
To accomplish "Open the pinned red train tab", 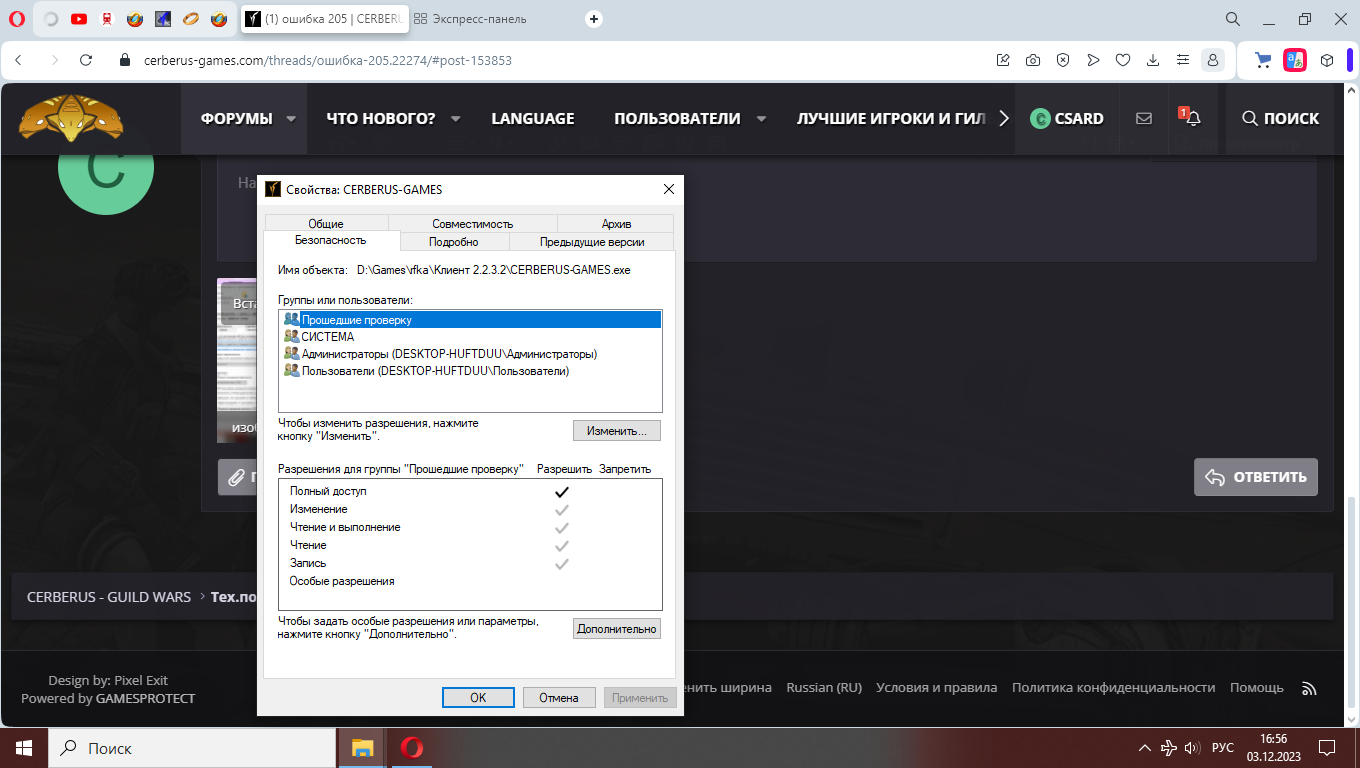I will tap(107, 18).
